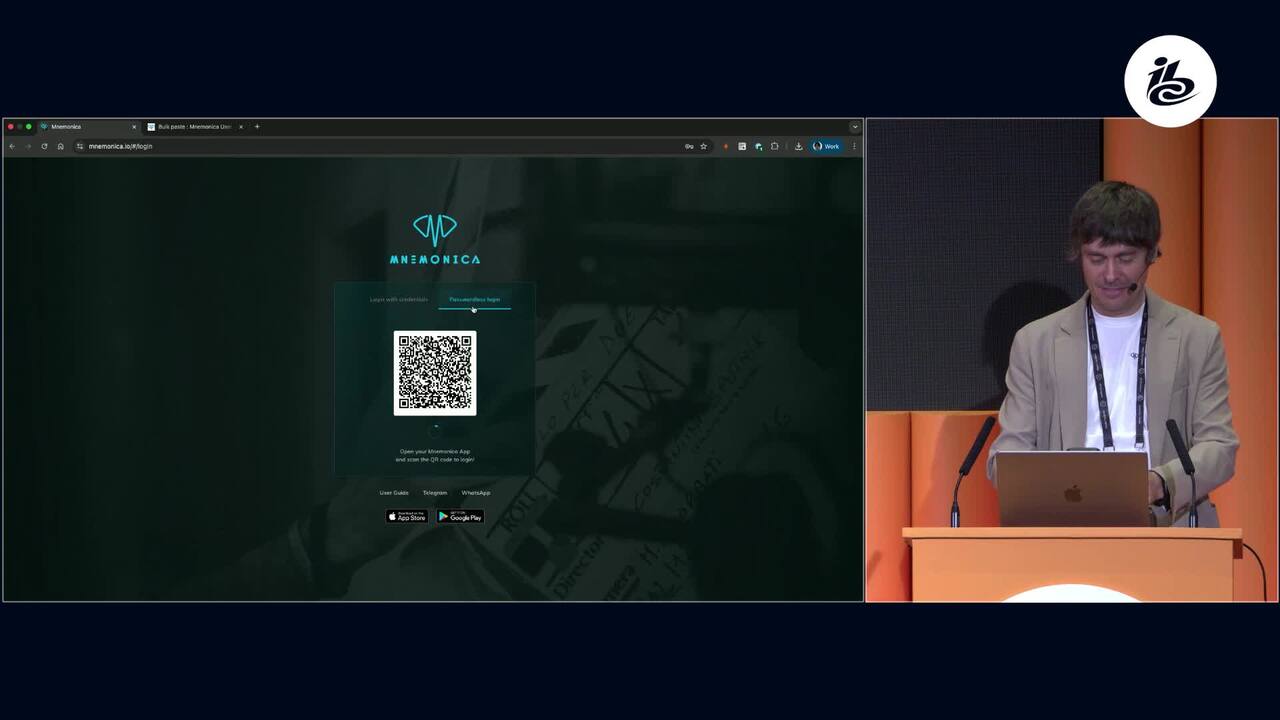Click the IBC logo badge

[x=1170, y=81]
